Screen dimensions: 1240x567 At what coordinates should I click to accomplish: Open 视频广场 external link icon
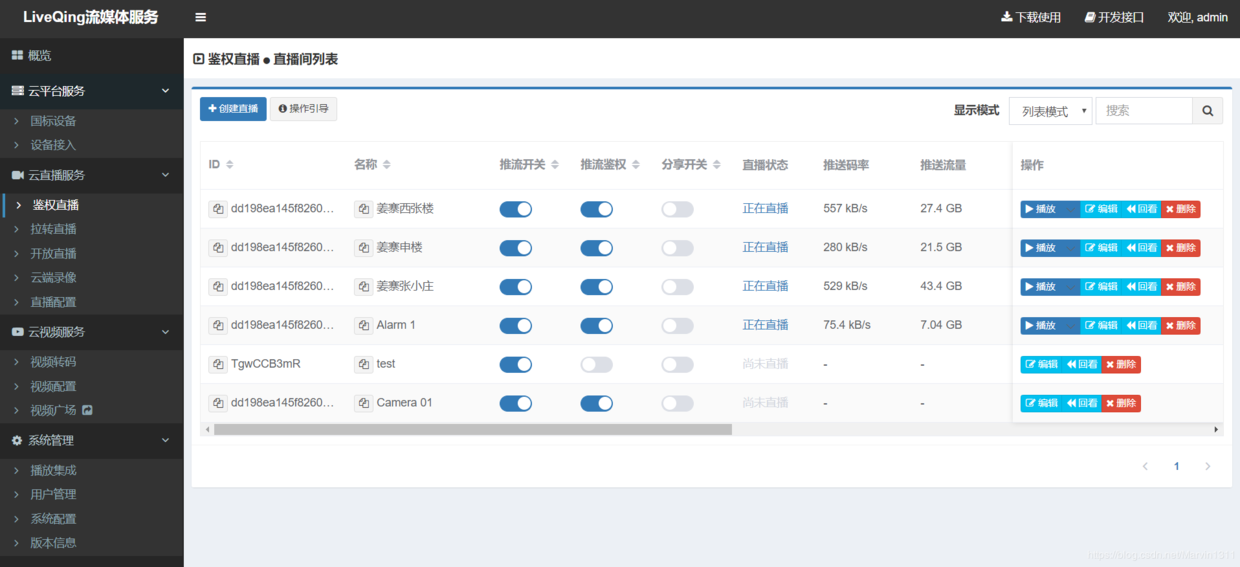point(87,410)
